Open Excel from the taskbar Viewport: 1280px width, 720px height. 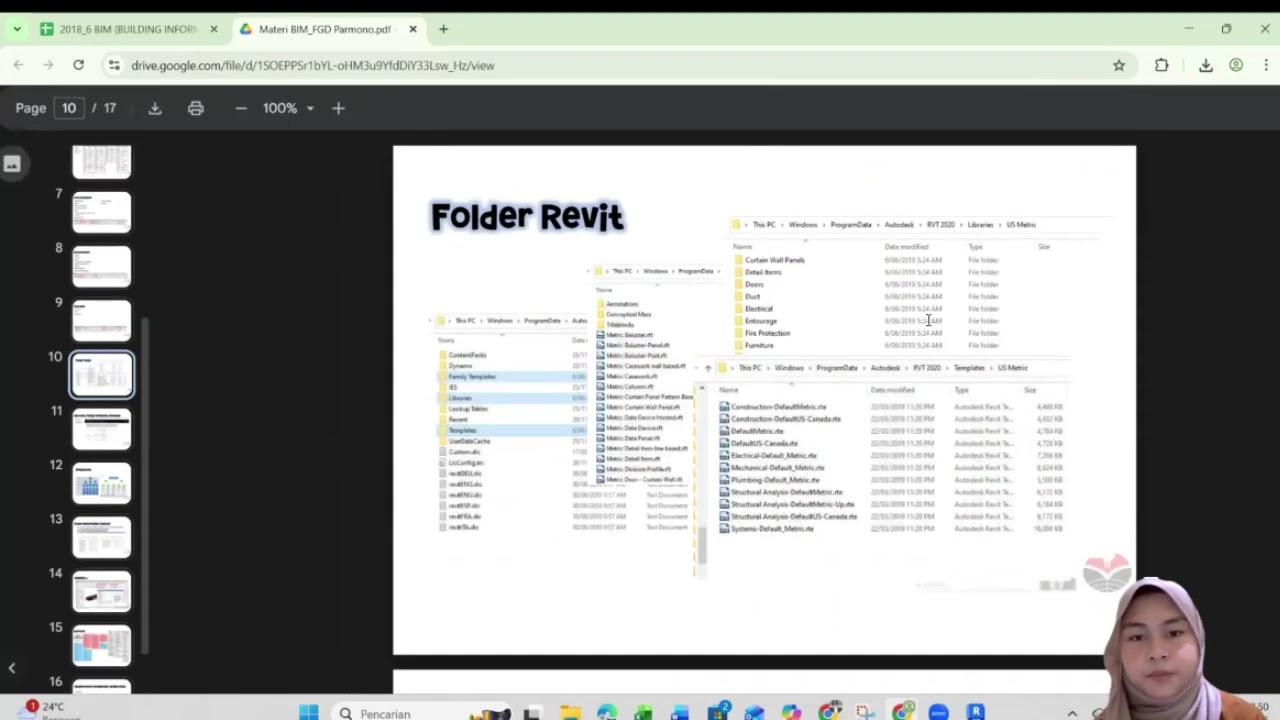pos(643,713)
